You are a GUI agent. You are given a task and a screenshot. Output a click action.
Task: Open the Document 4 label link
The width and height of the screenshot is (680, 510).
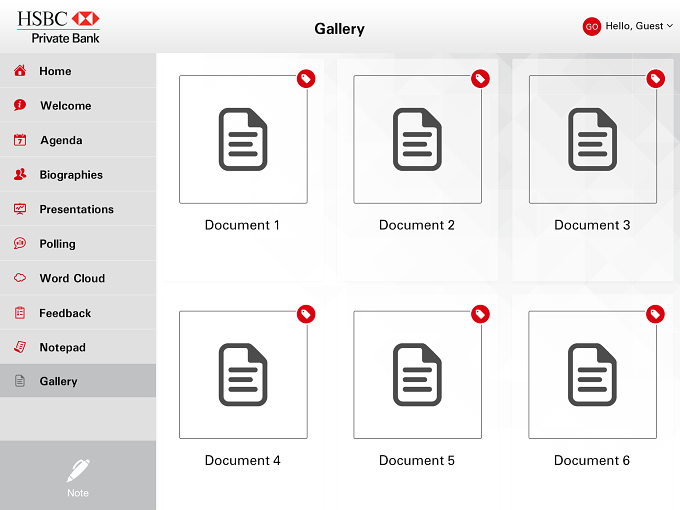tap(243, 460)
